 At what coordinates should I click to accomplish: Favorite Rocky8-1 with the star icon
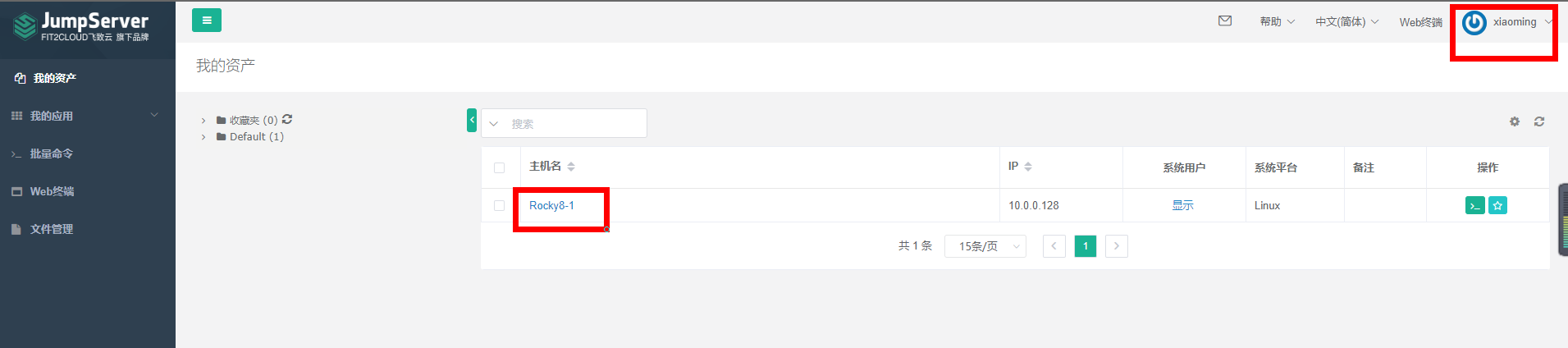tap(1497, 206)
